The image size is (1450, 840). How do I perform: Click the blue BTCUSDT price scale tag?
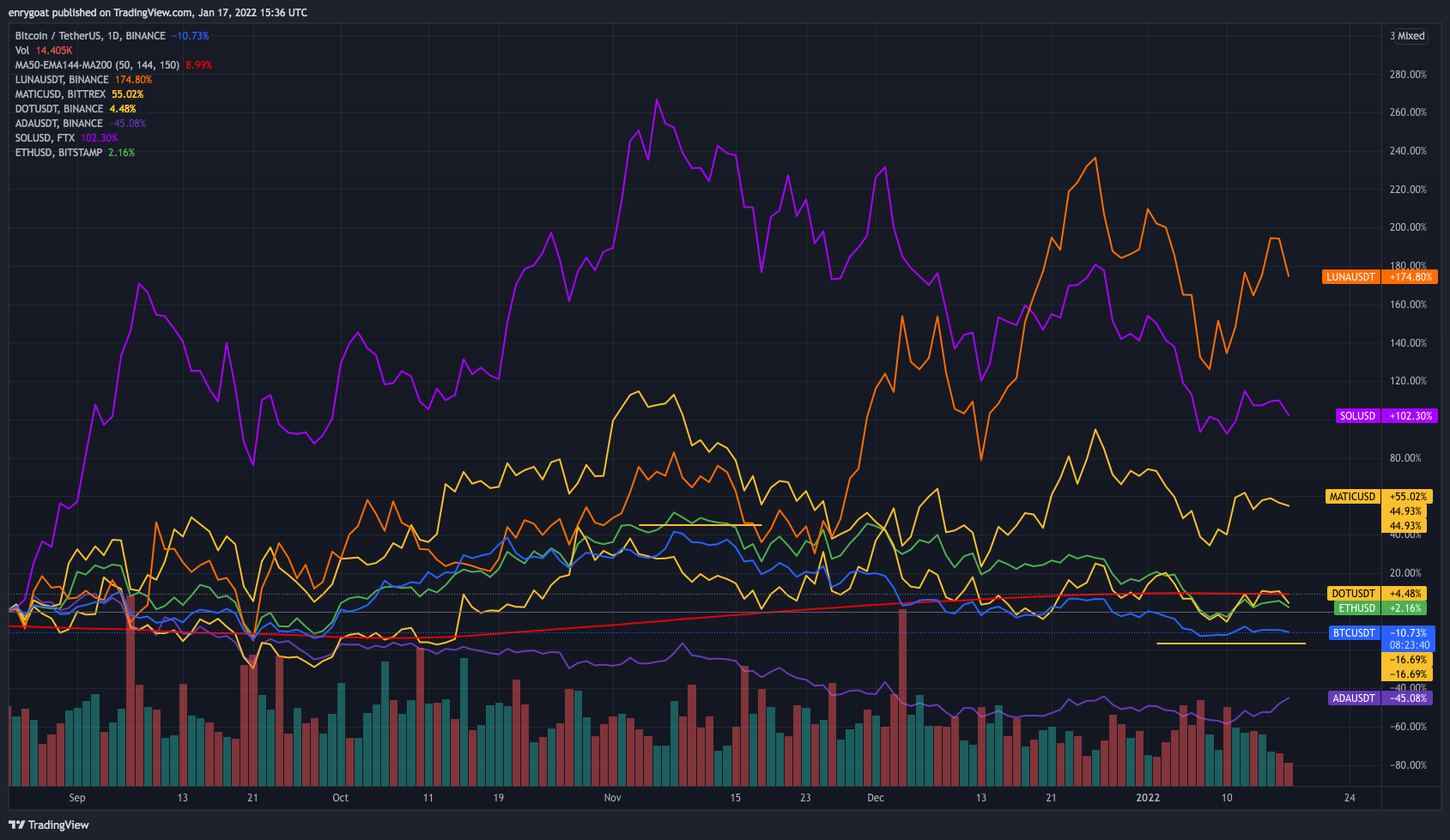[x=1354, y=633]
